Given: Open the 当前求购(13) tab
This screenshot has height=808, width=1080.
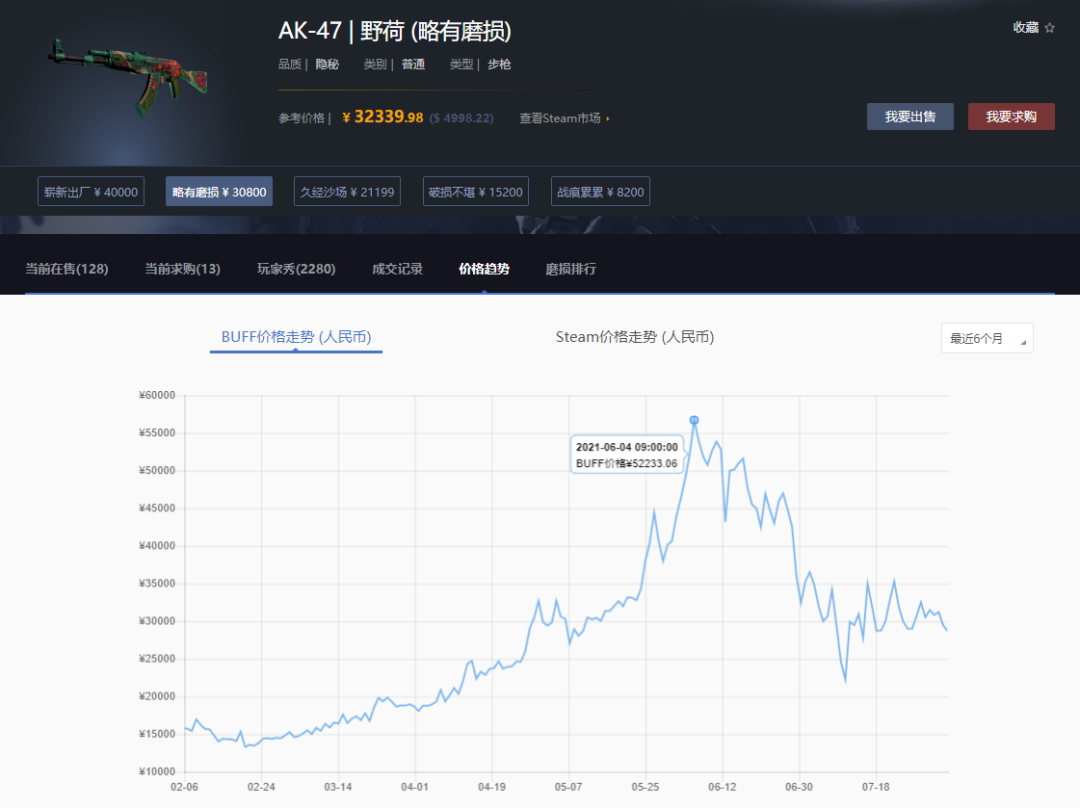Looking at the screenshot, I should pos(182,268).
